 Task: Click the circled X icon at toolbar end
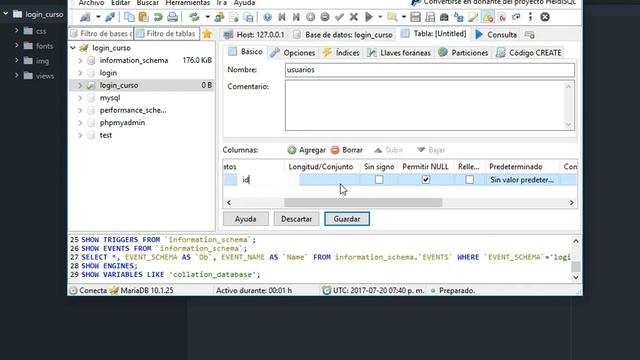click(x=545, y=17)
